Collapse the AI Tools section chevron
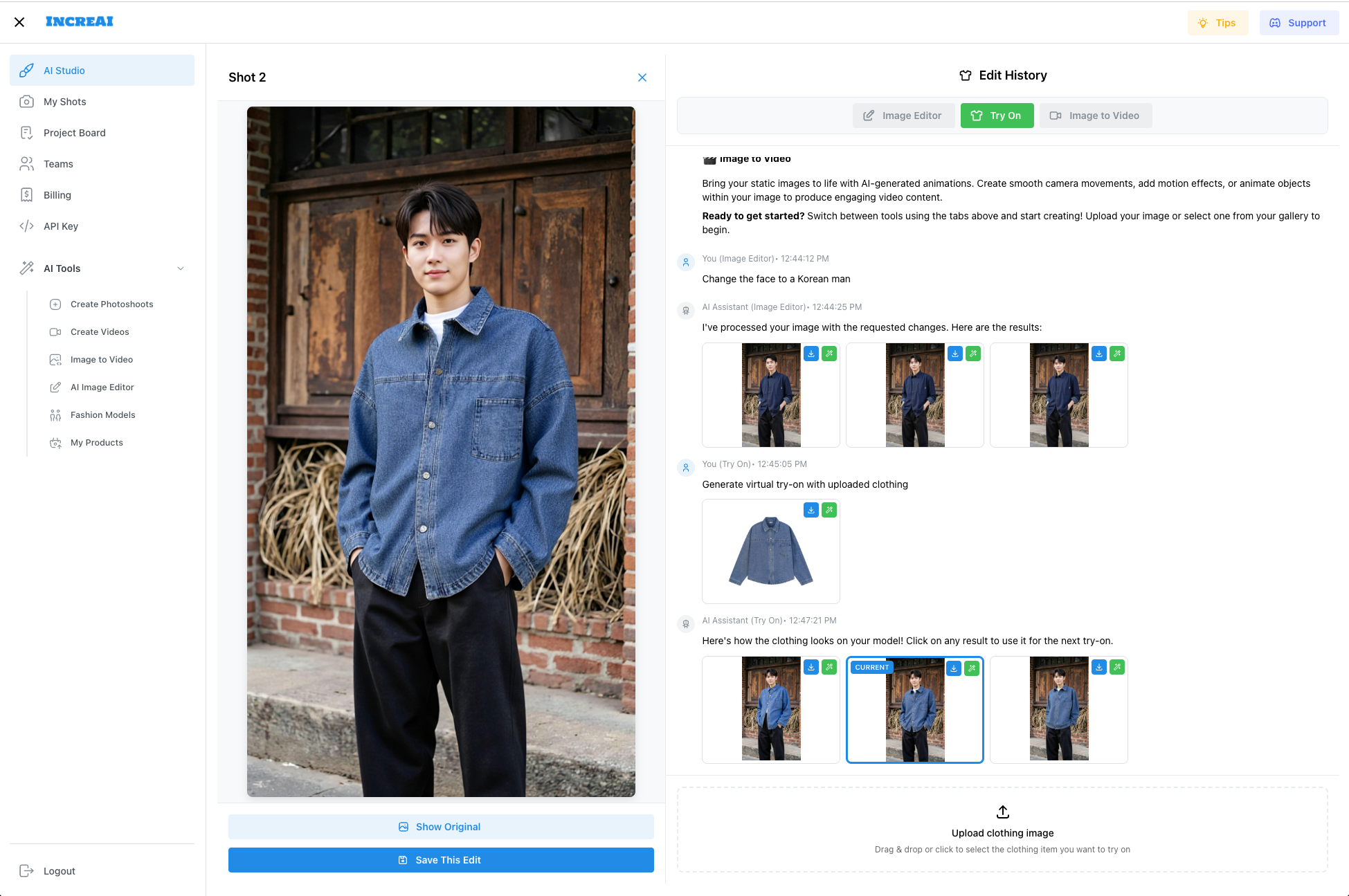 (181, 268)
